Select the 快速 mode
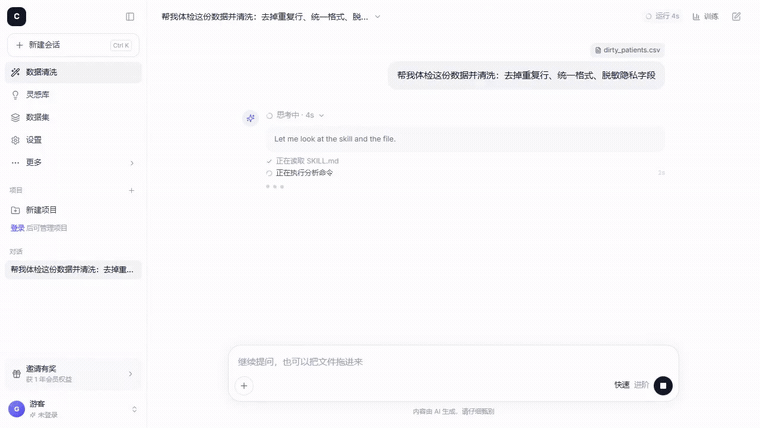 (x=622, y=385)
